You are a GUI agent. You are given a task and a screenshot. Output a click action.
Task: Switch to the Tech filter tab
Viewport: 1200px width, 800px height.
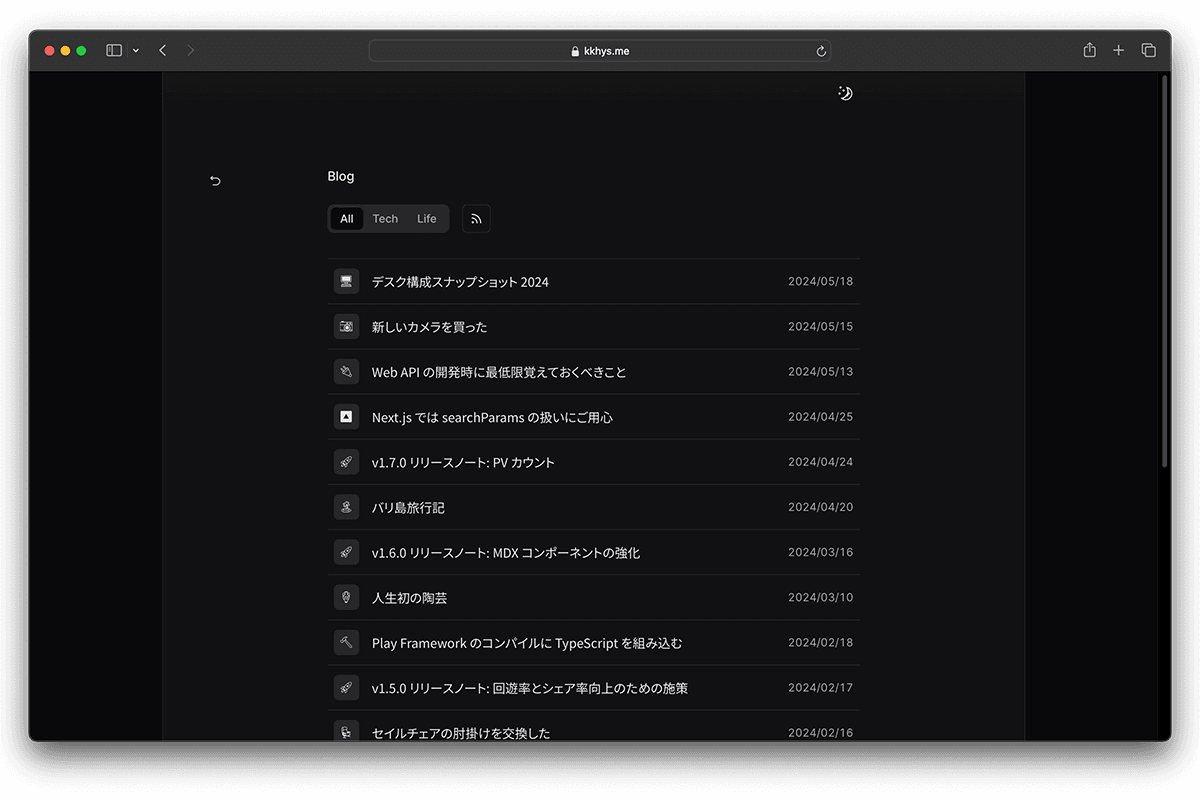coord(385,218)
